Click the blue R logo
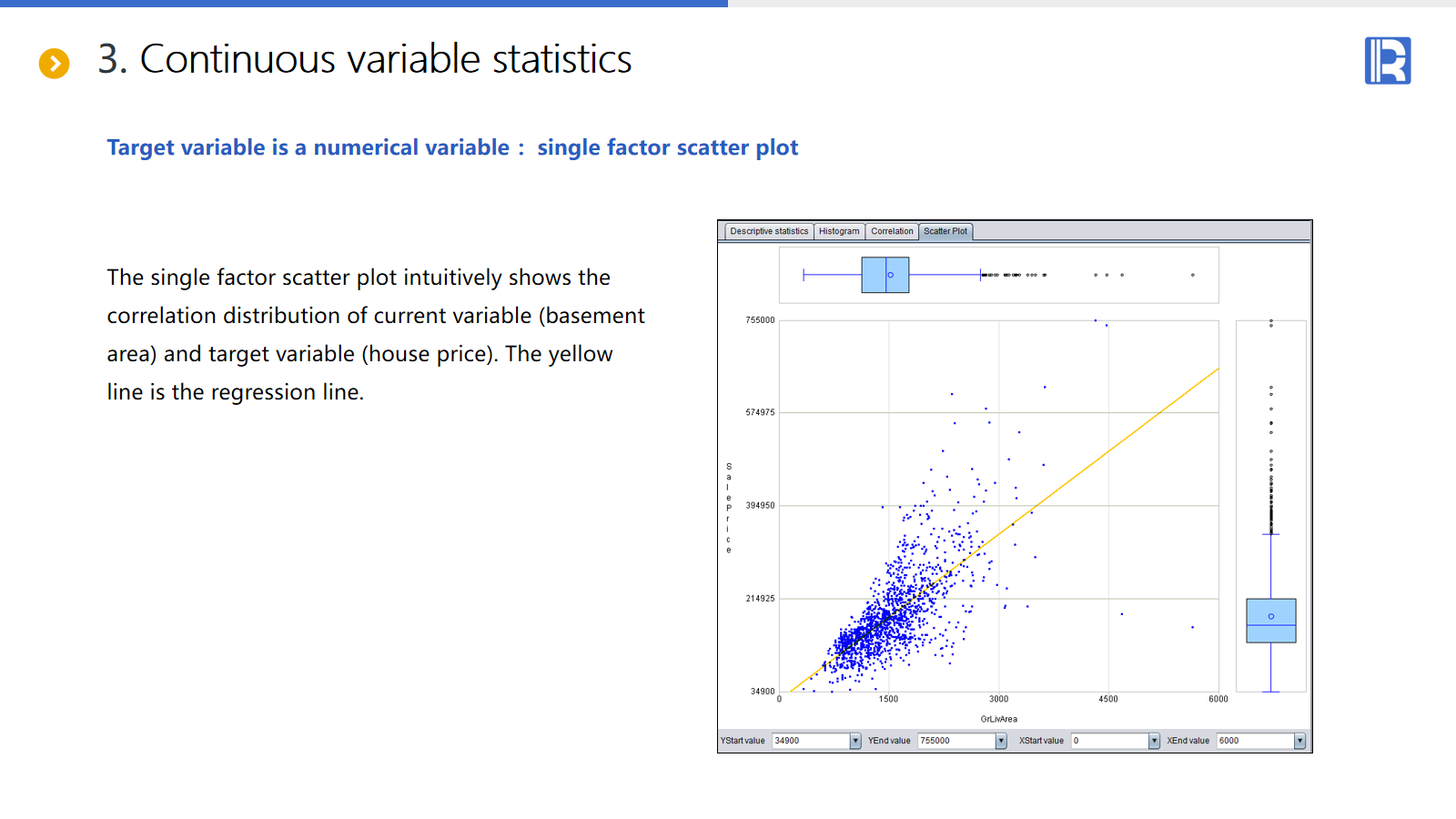 click(x=1388, y=61)
